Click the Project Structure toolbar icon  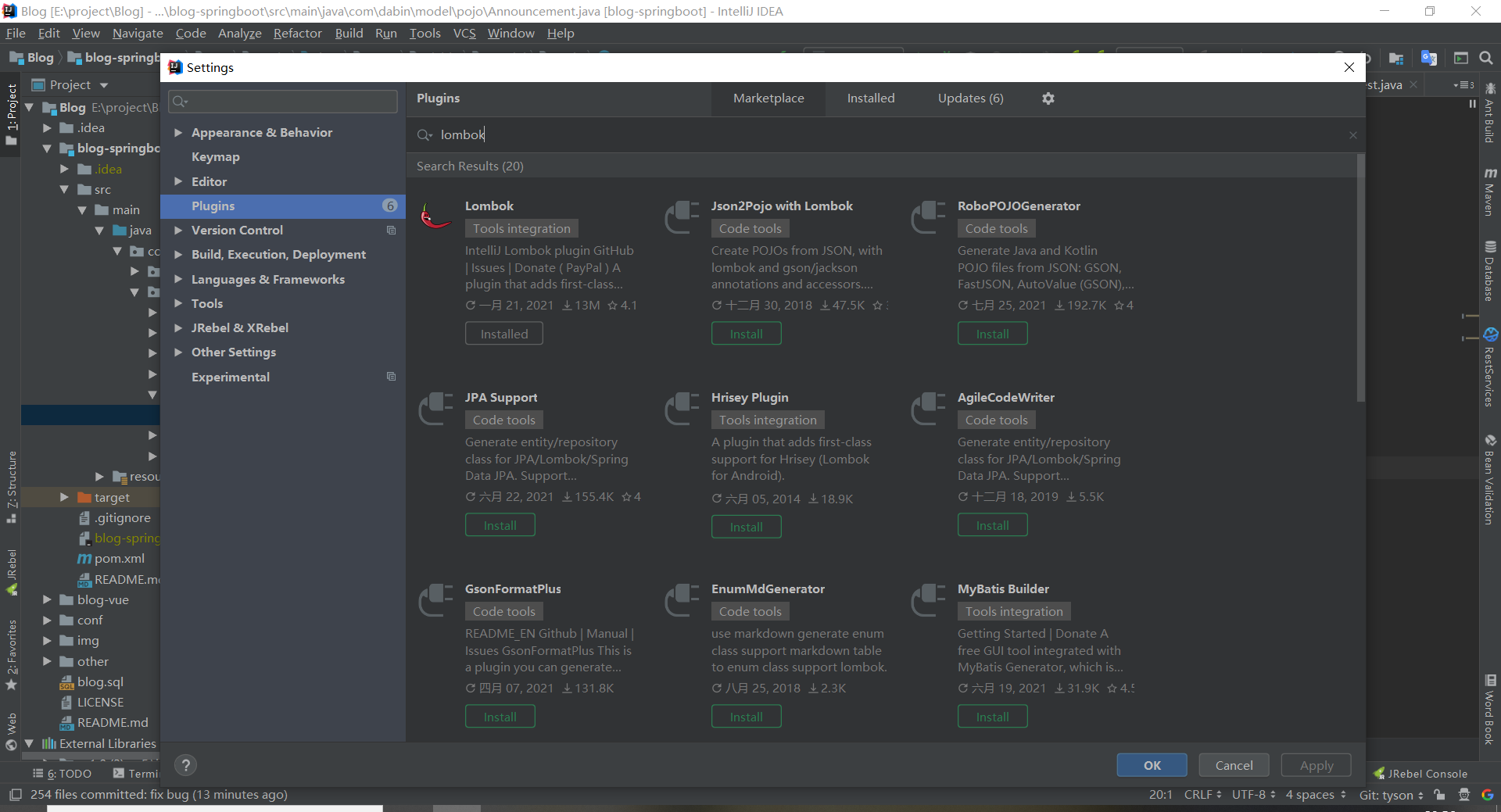pos(1396,58)
